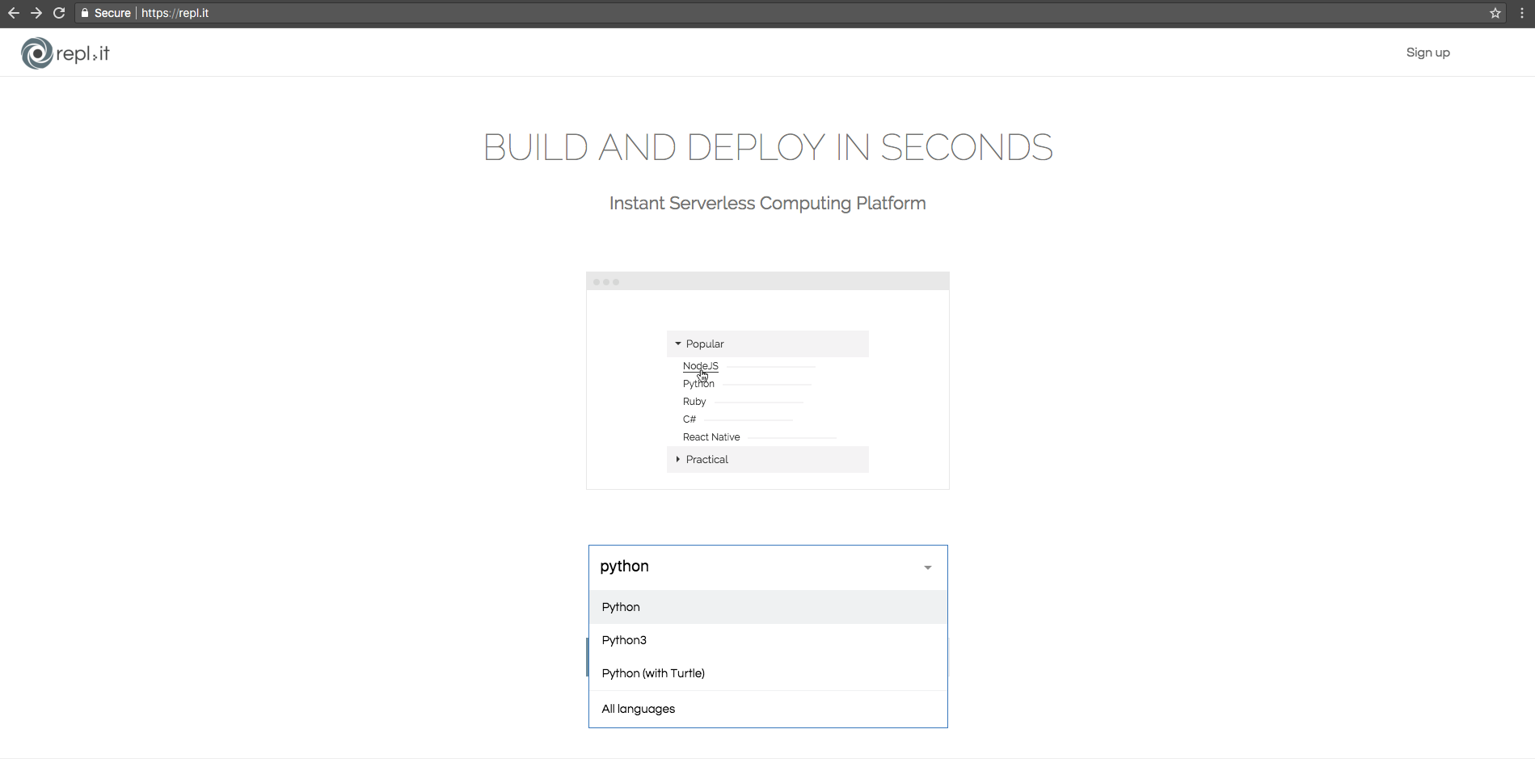
Task: Reload the repl.it page
Action: 58,13
